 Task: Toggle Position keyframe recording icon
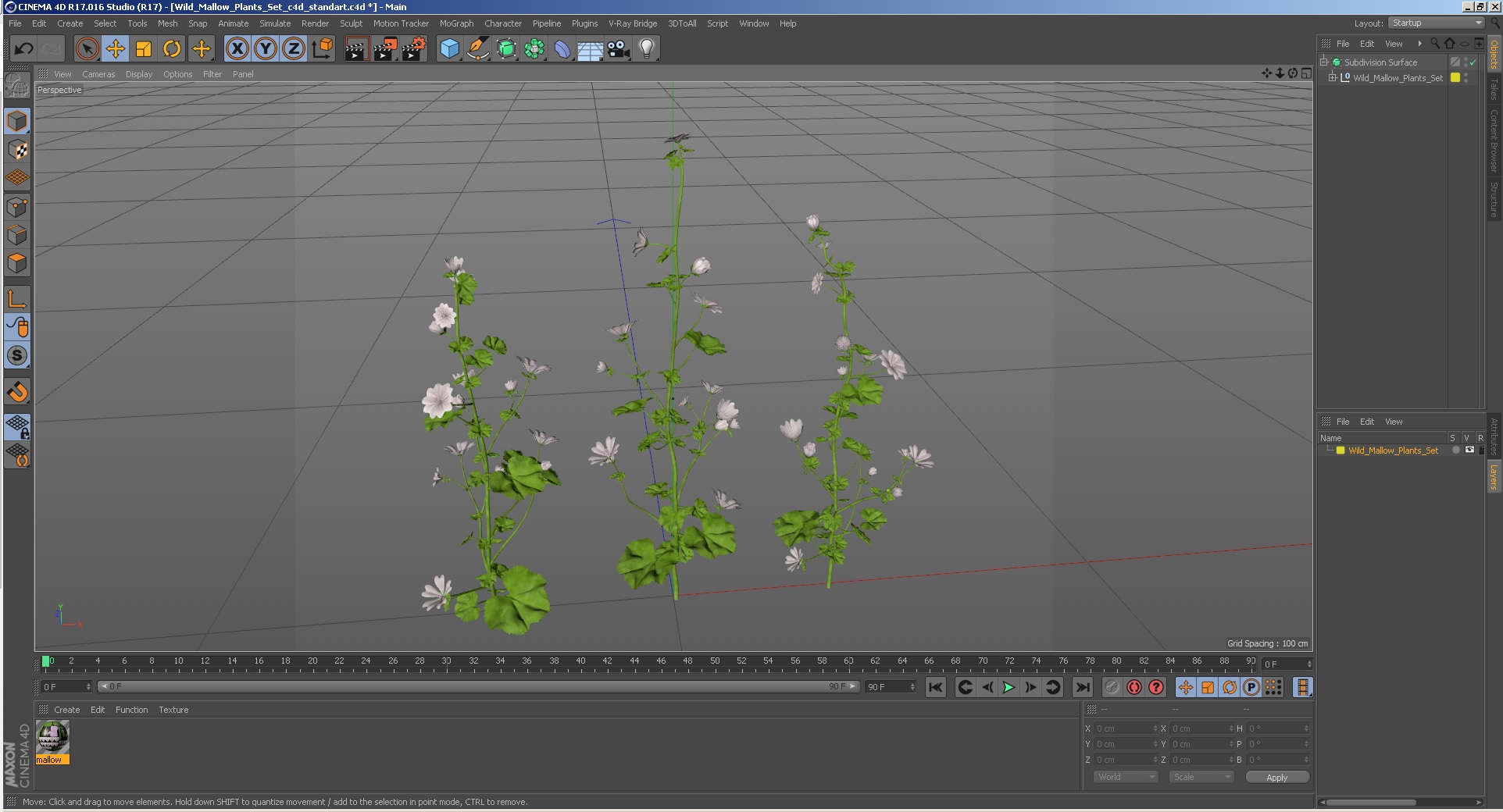pos(1186,687)
